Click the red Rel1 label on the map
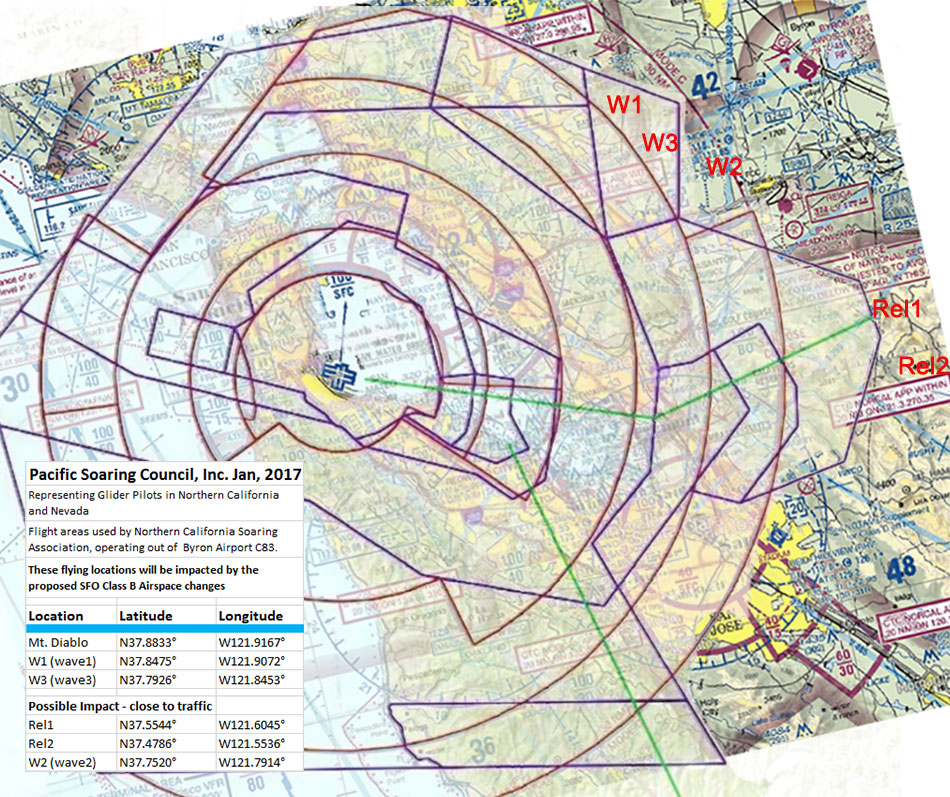The height and width of the screenshot is (797, 950). 896,309
